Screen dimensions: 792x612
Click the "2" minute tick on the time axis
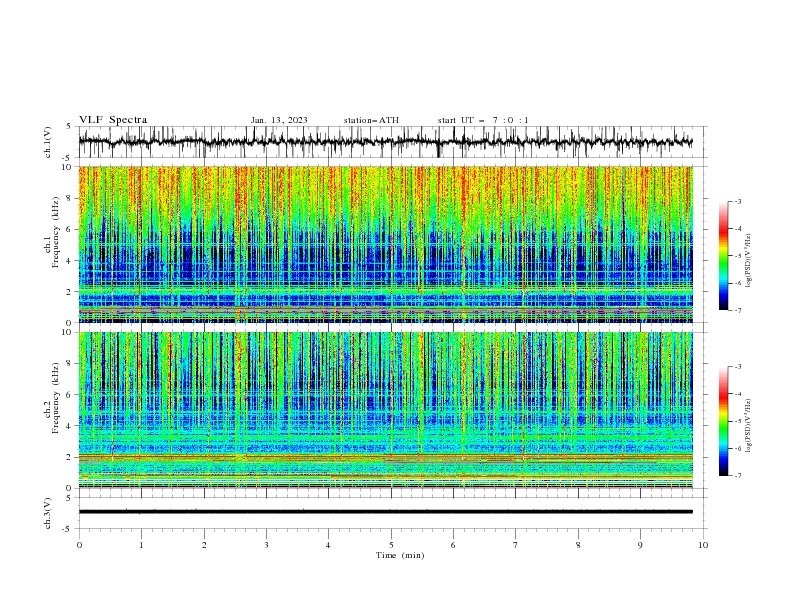(204, 545)
